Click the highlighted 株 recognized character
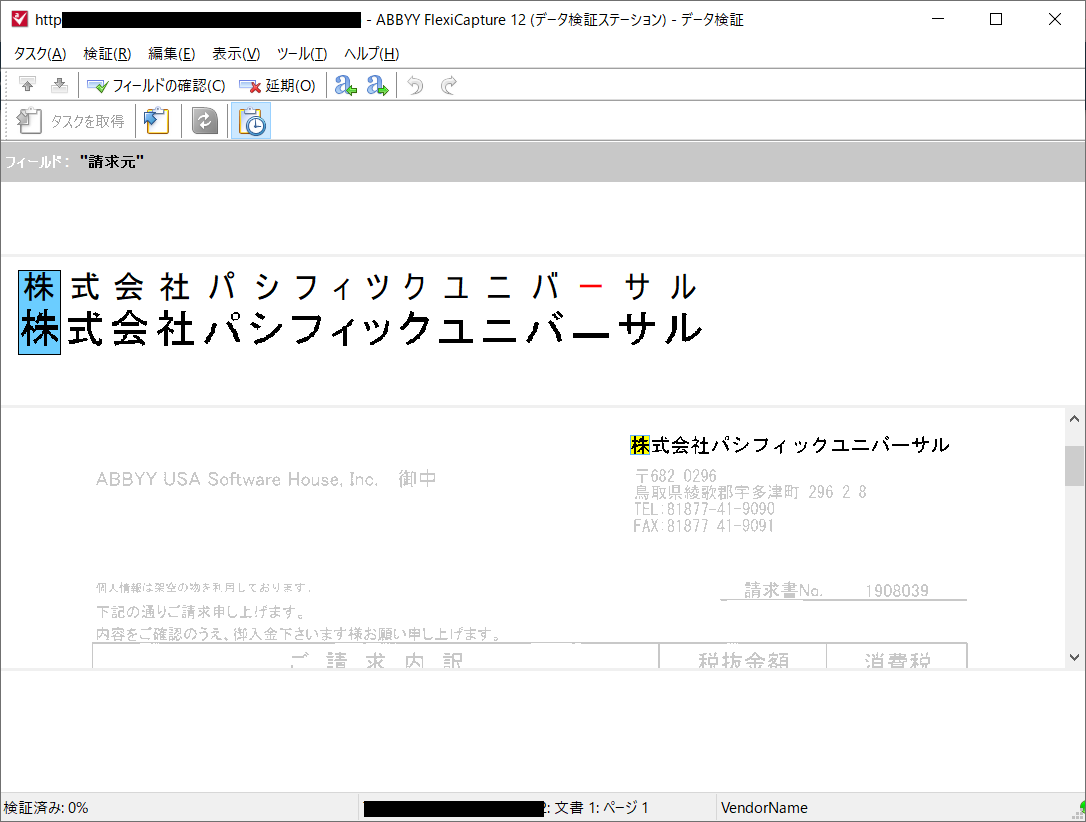 (x=39, y=288)
